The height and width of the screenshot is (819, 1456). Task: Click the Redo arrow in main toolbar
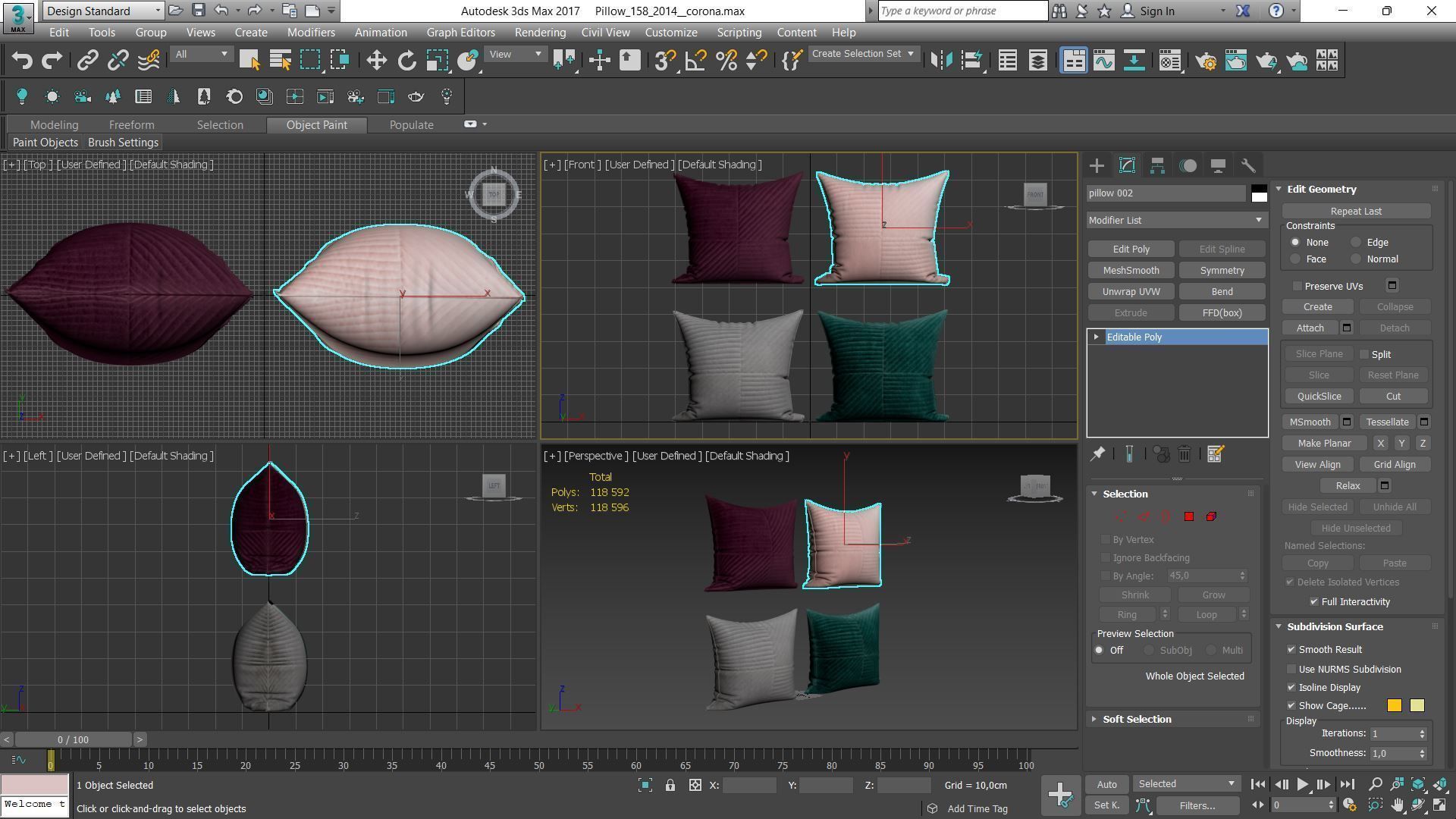point(52,61)
